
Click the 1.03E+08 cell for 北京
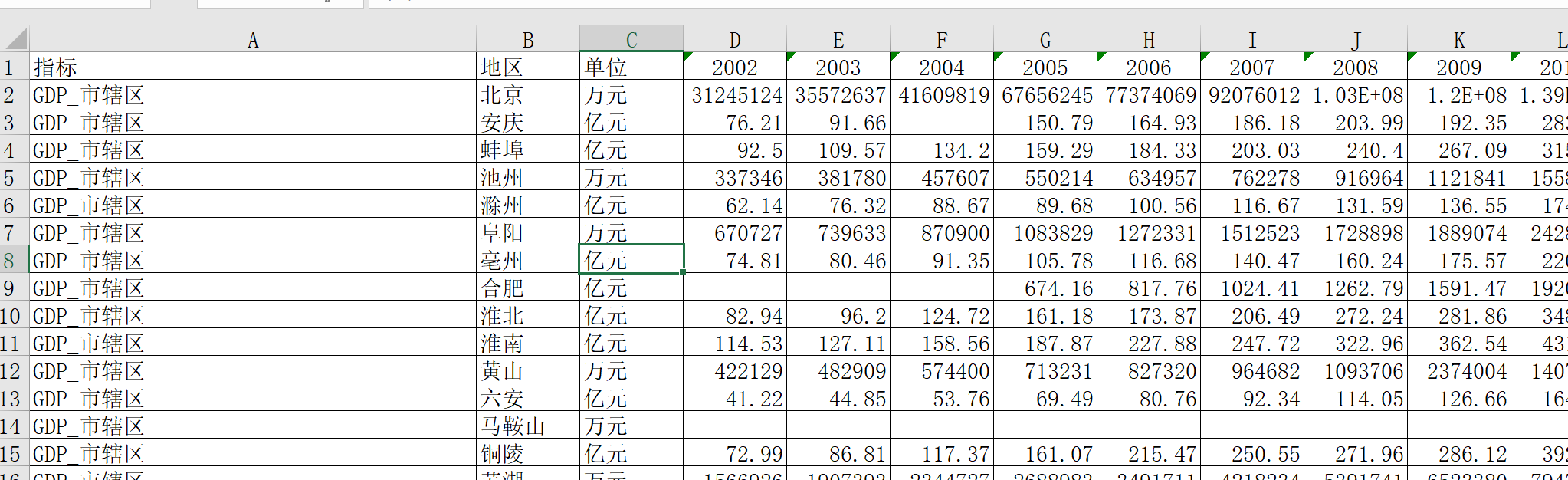1356,94
